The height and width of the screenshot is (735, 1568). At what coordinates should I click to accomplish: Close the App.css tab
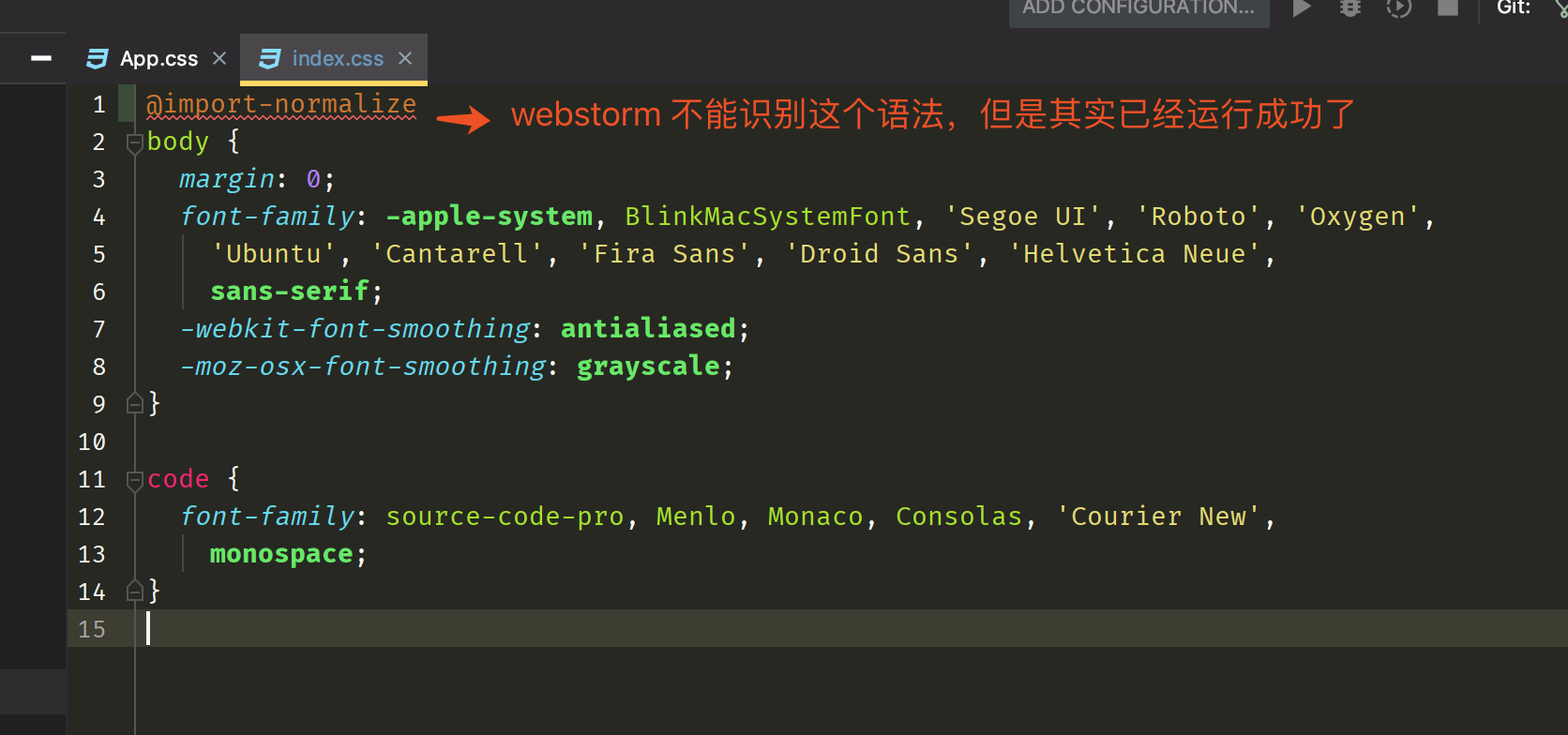click(x=219, y=58)
